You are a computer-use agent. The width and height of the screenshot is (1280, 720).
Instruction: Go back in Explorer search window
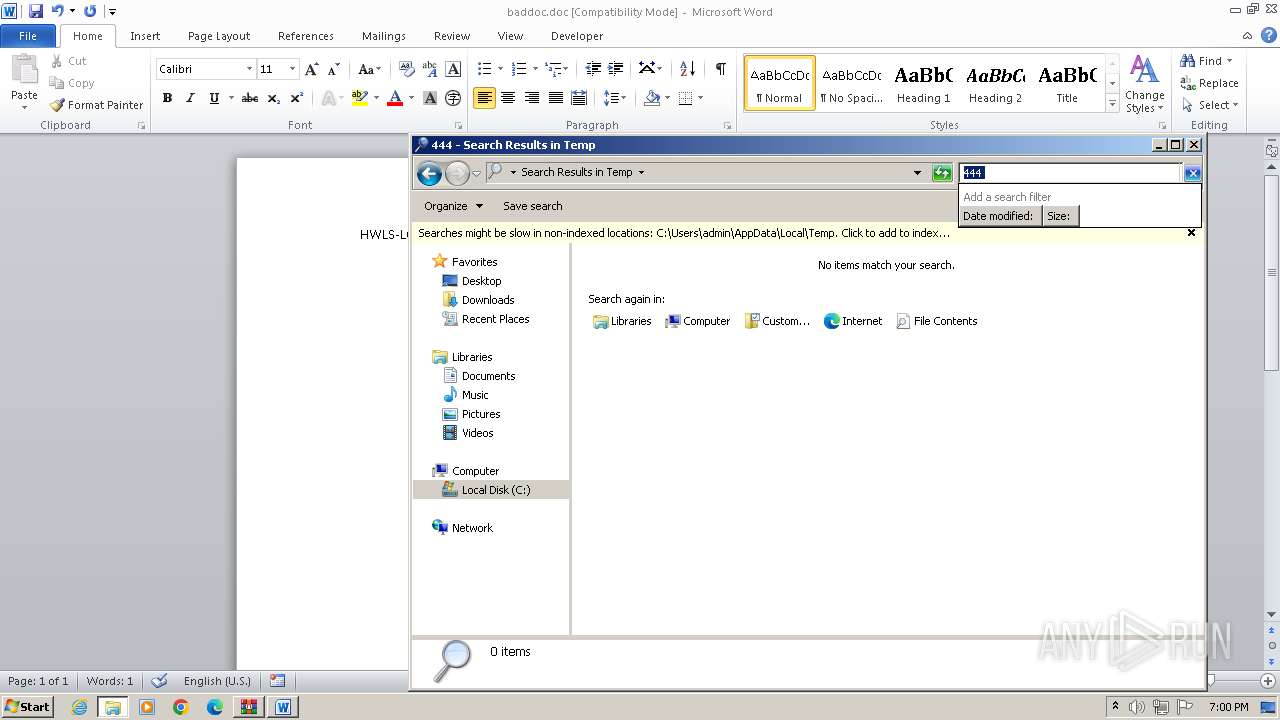click(x=429, y=173)
